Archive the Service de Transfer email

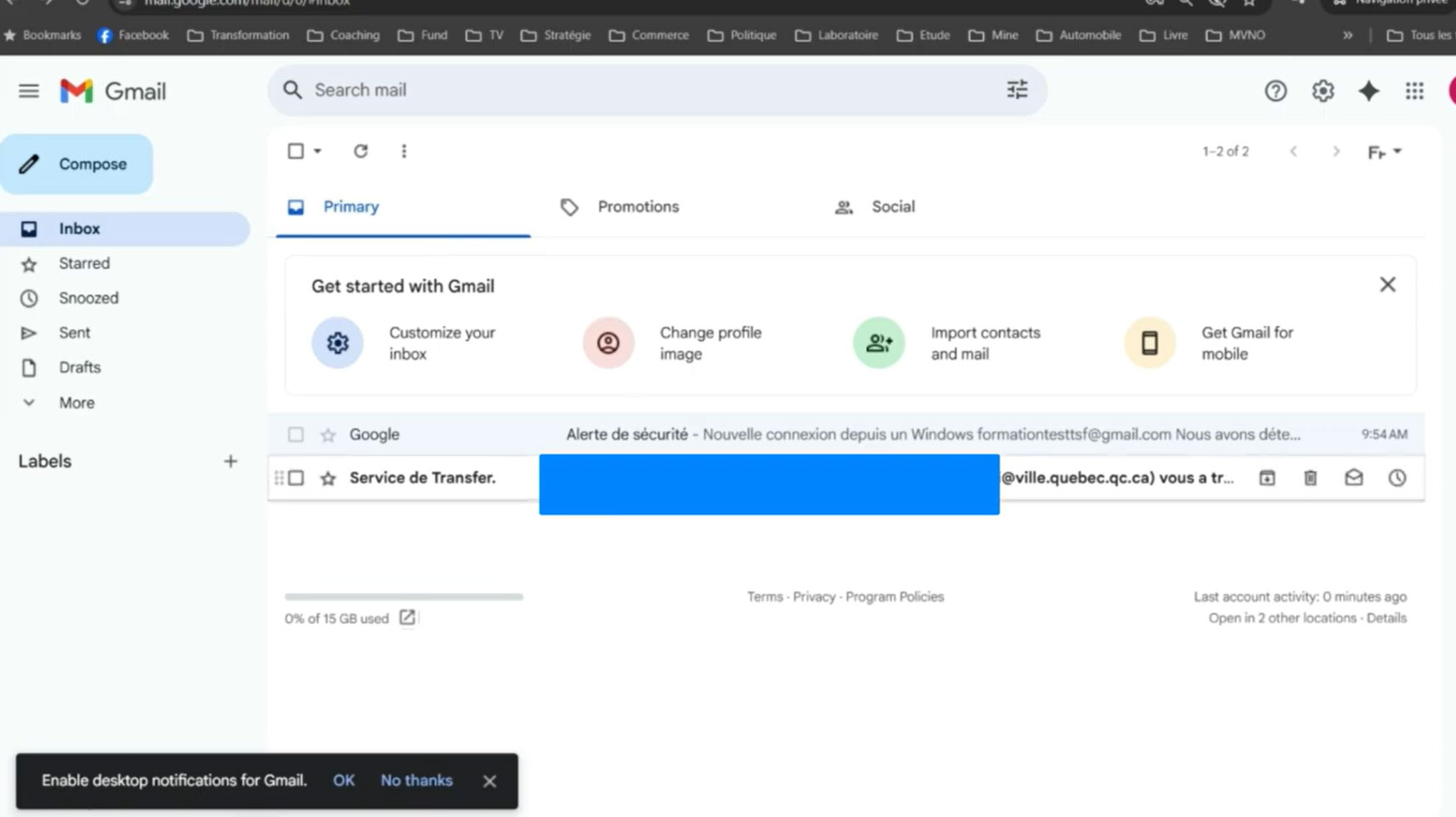click(x=1266, y=478)
